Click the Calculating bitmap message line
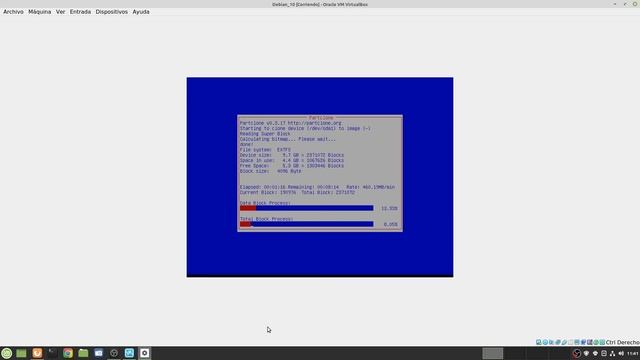Viewport: 640px width, 360px height. coord(288,139)
